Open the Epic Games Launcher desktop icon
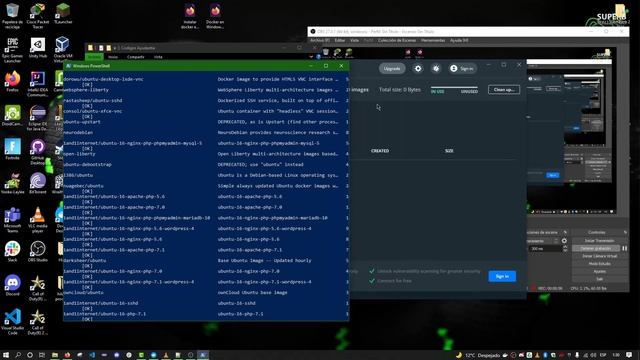 (12, 50)
